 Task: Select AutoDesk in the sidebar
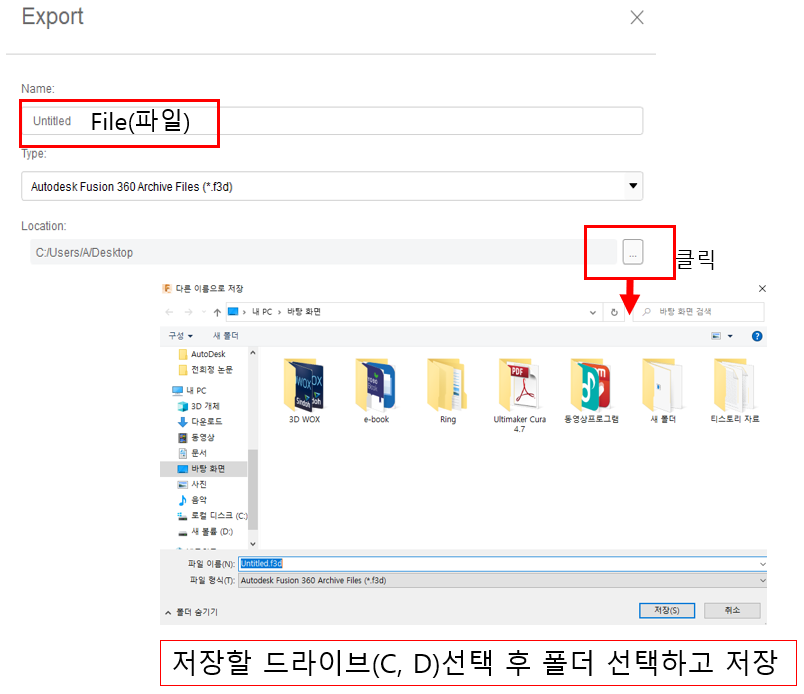pos(208,354)
